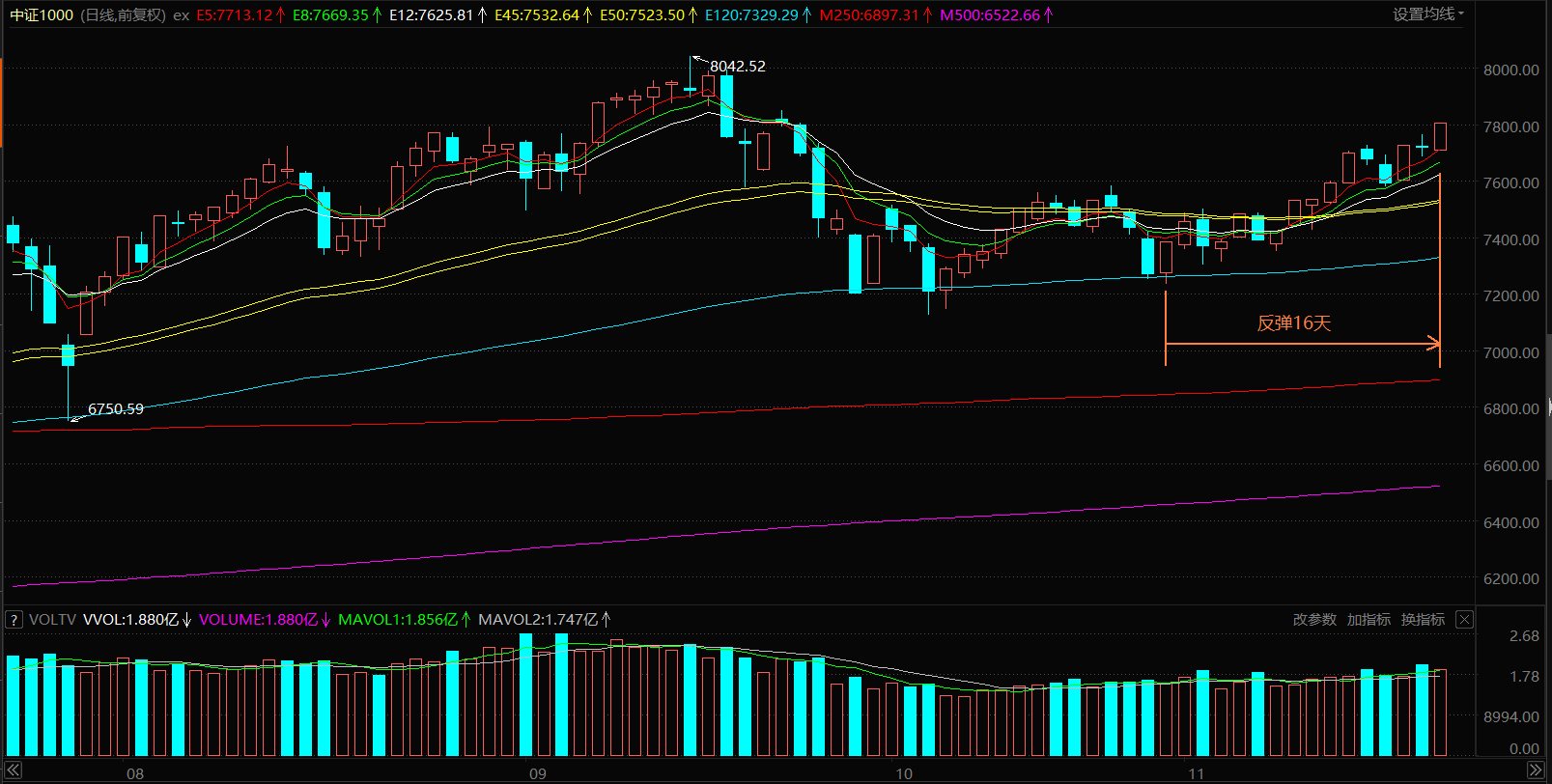
Task: Click the 8994.00 volume axis label
Action: [1511, 716]
